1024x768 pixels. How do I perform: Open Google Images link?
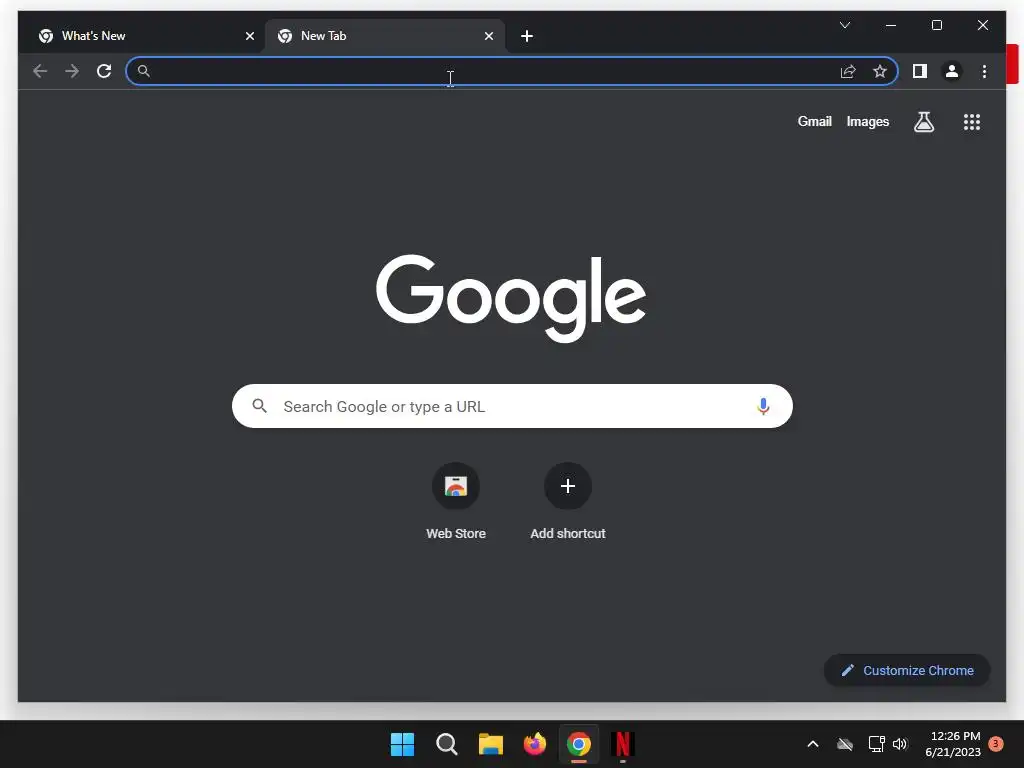pos(867,121)
